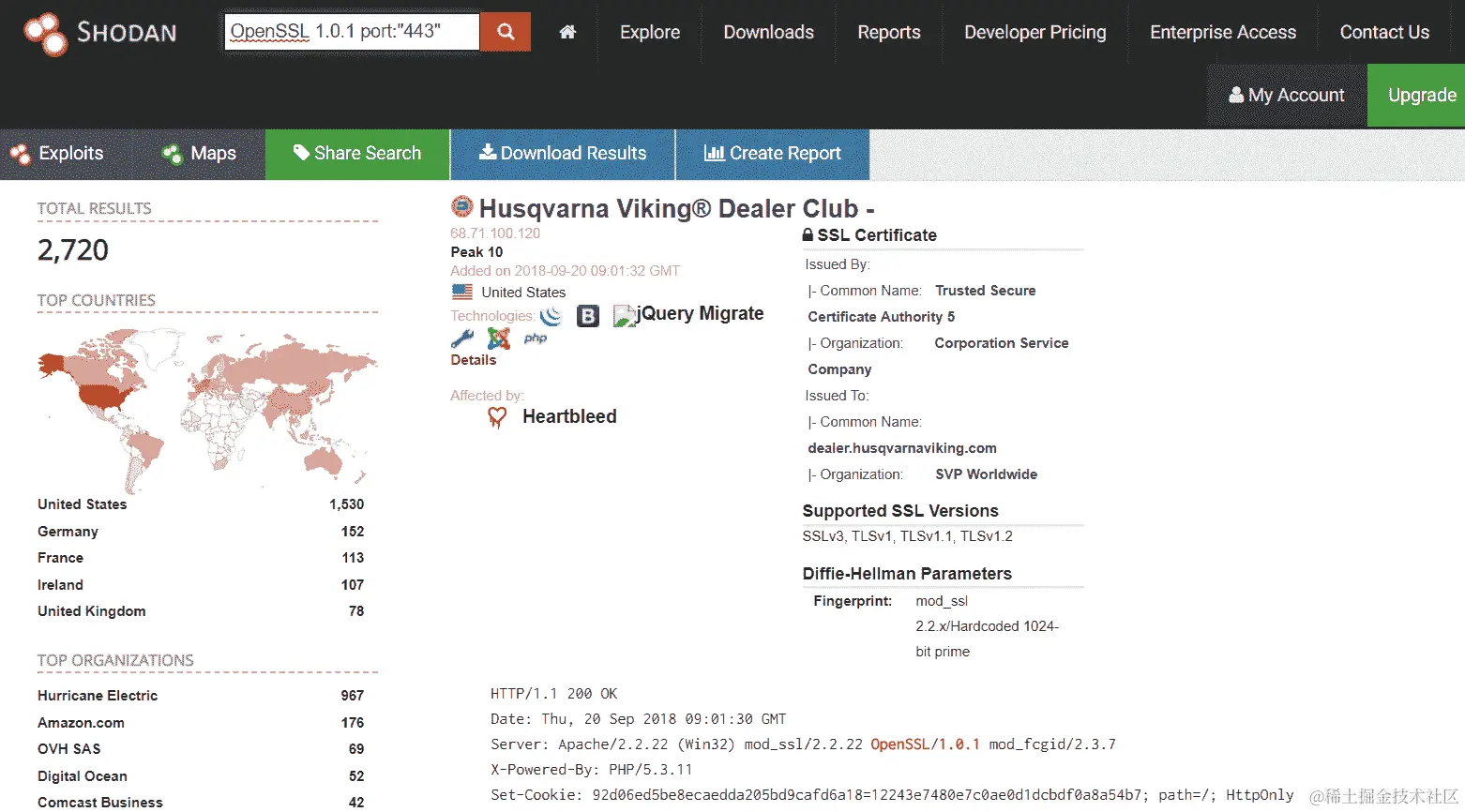
Task: Click the Corporation Service issuer organization text
Action: click(x=1002, y=343)
